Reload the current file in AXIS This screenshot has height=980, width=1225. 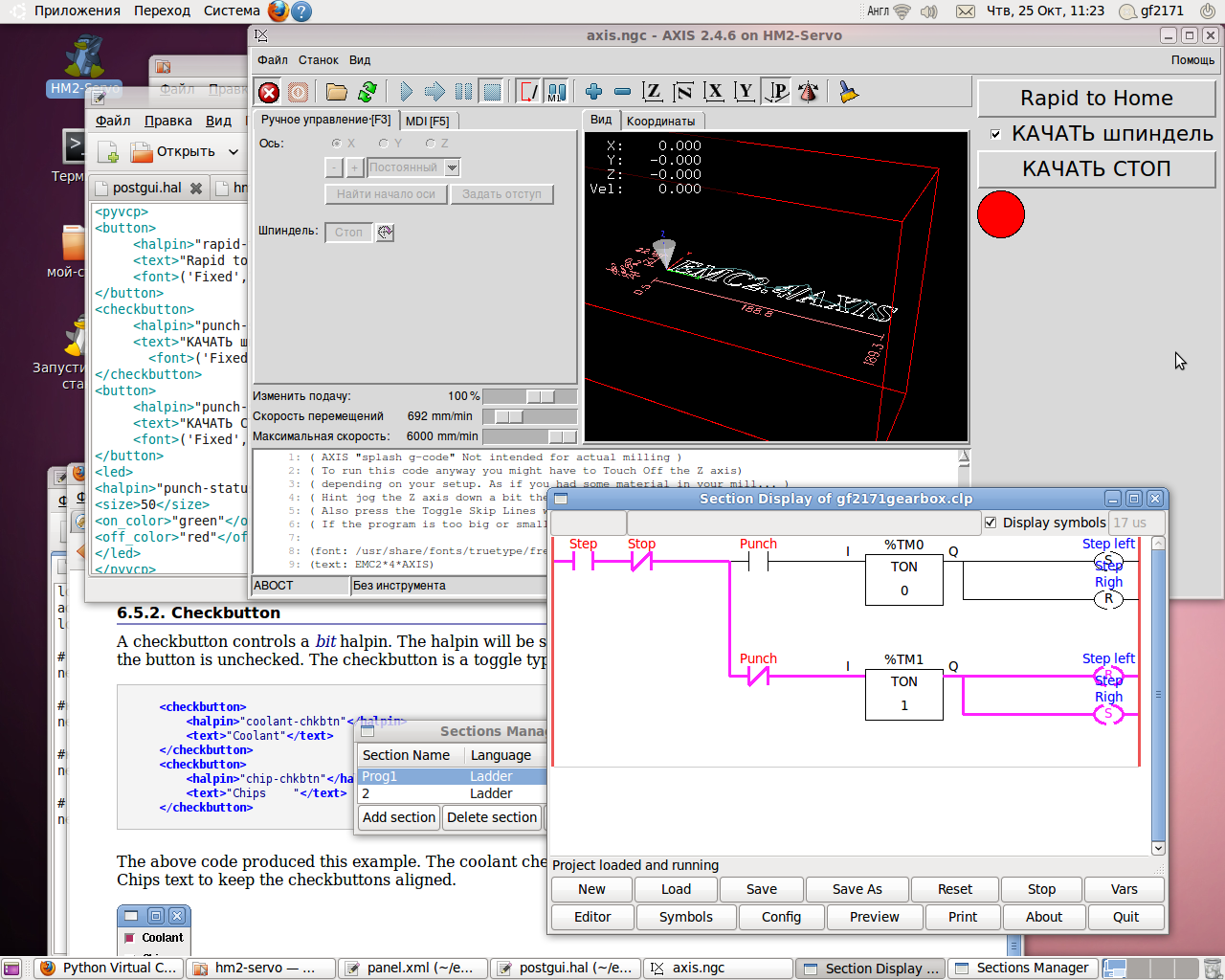pyautogui.click(x=367, y=92)
